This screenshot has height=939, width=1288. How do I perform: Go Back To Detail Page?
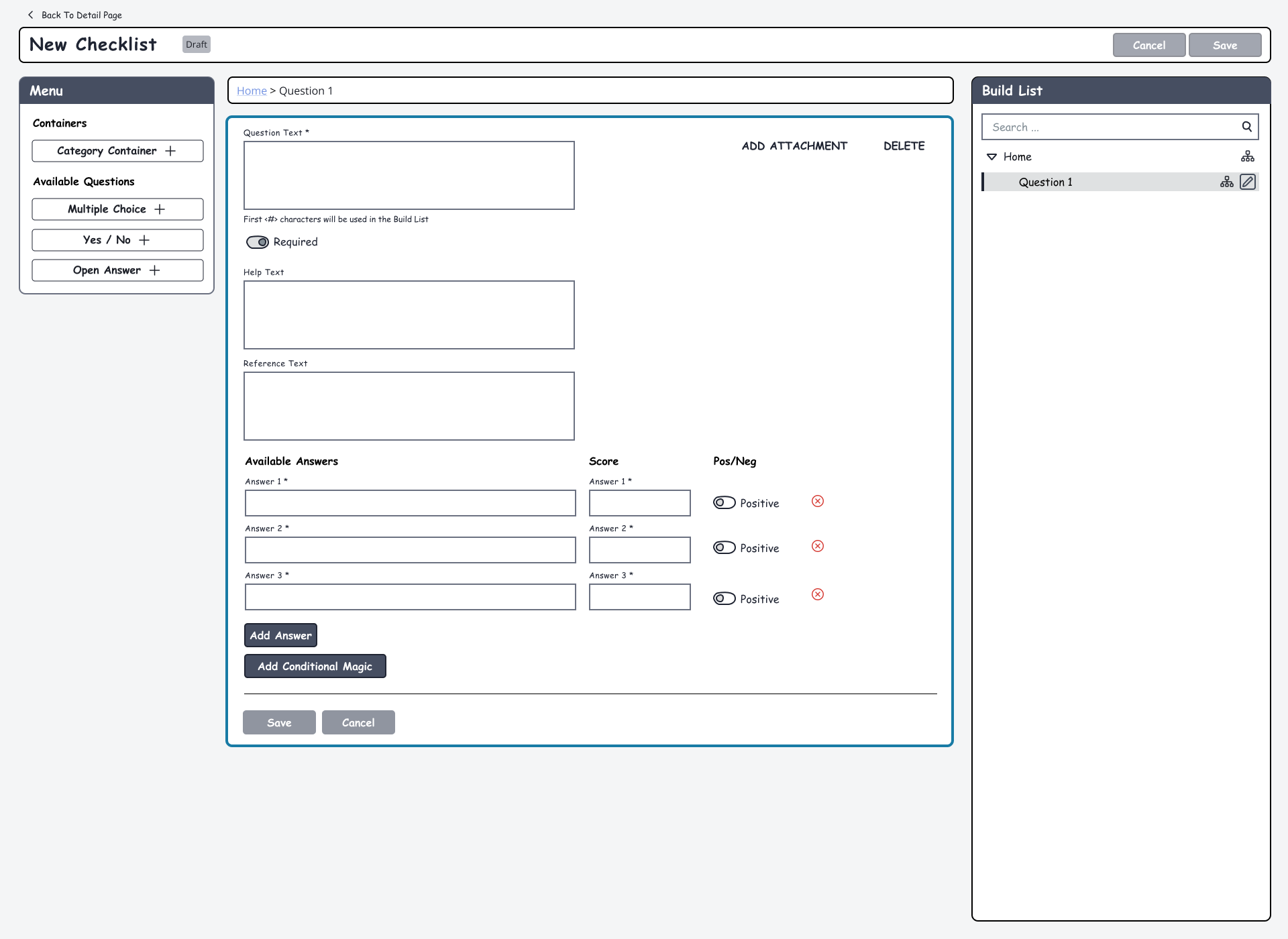point(81,15)
